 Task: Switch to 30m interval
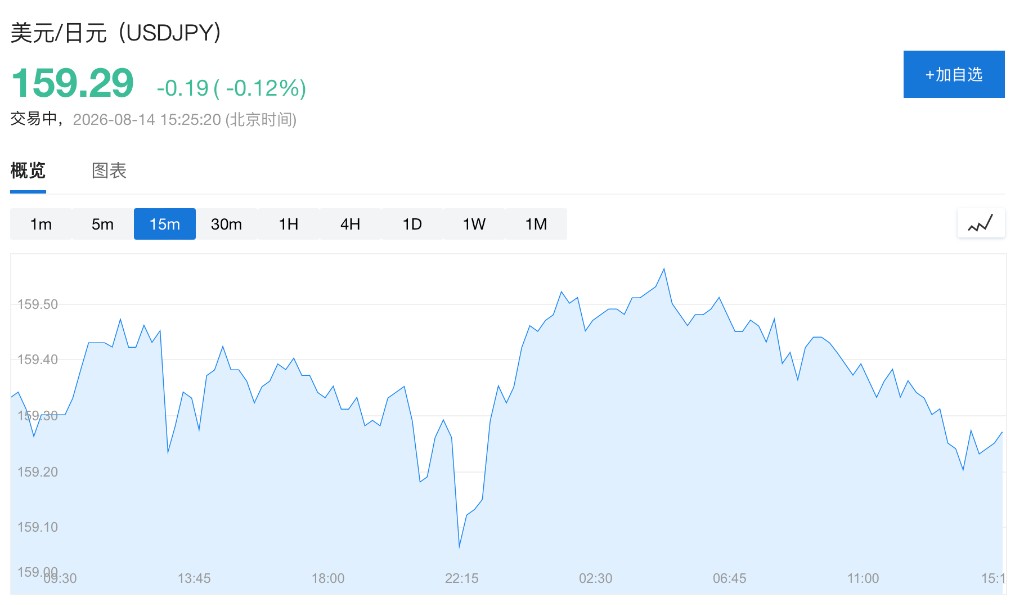(x=226, y=224)
